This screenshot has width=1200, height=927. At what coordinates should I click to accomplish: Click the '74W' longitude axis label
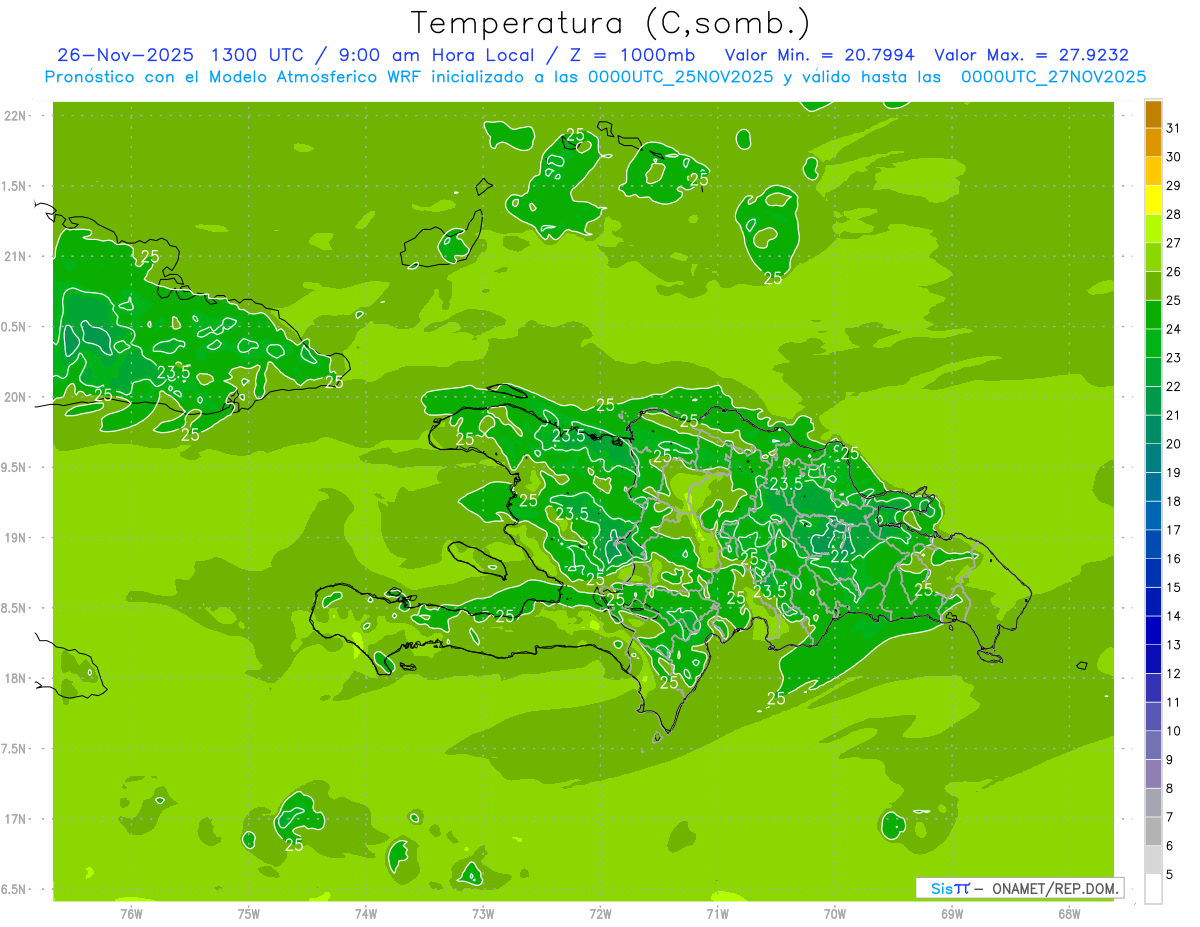(x=366, y=913)
